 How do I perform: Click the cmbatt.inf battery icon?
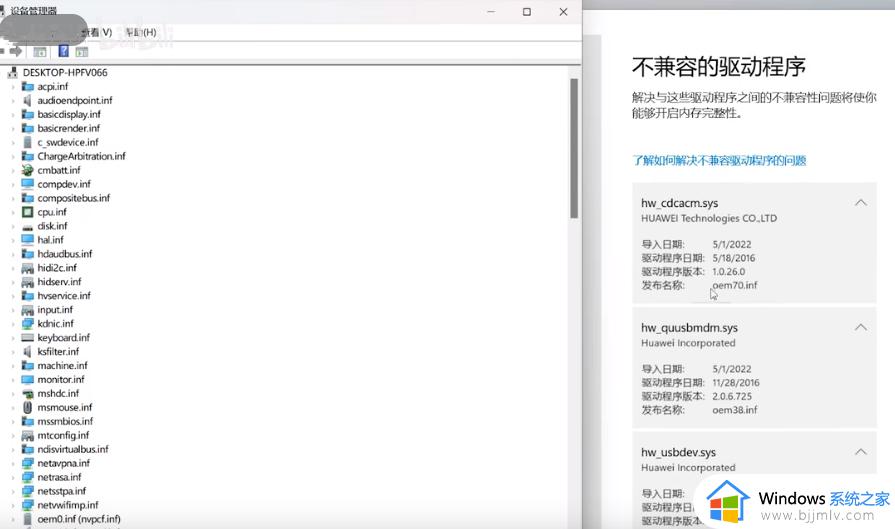28,171
